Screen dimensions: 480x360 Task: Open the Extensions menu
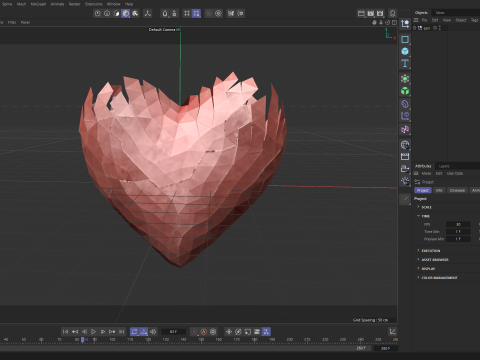[x=94, y=4]
